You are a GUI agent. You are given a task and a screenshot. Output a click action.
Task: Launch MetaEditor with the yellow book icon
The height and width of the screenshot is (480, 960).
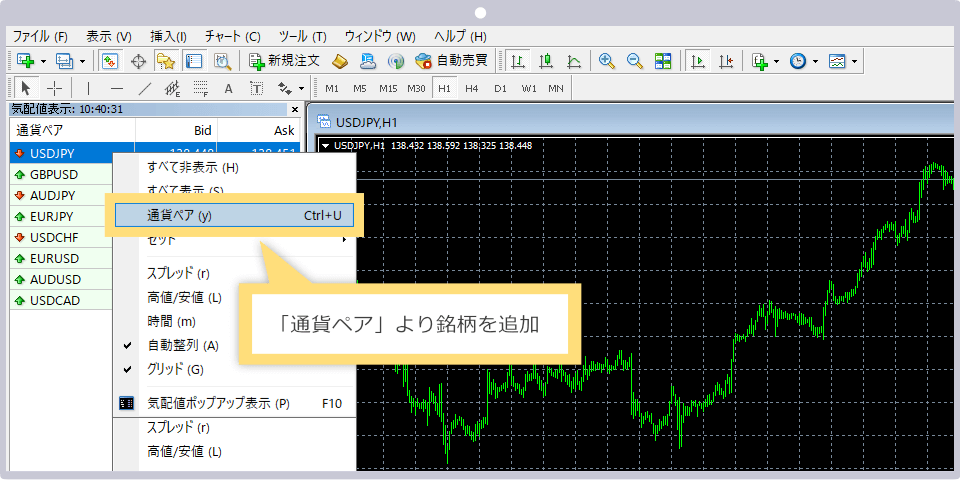pos(340,61)
